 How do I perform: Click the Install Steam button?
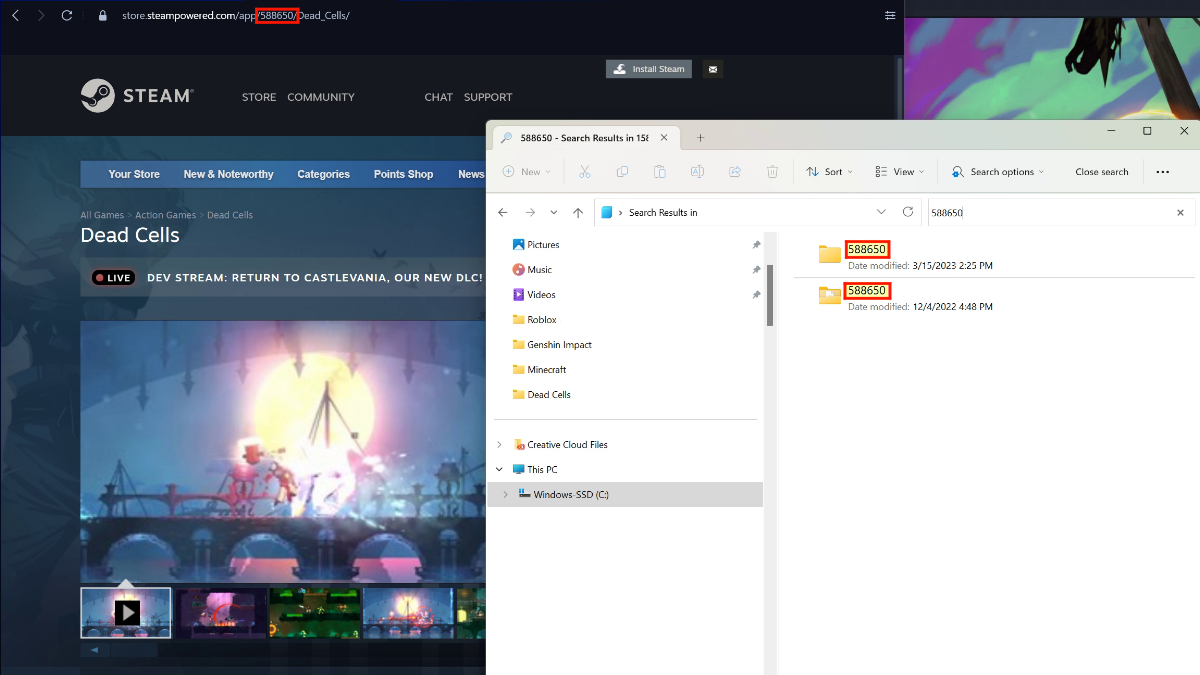pyautogui.click(x=648, y=68)
